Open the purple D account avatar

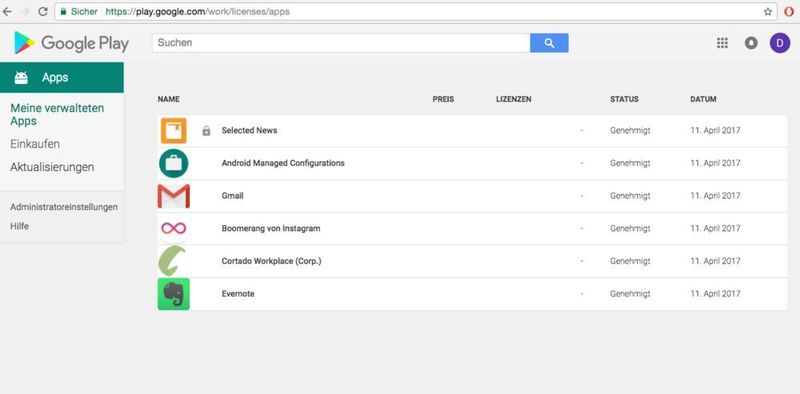click(780, 43)
